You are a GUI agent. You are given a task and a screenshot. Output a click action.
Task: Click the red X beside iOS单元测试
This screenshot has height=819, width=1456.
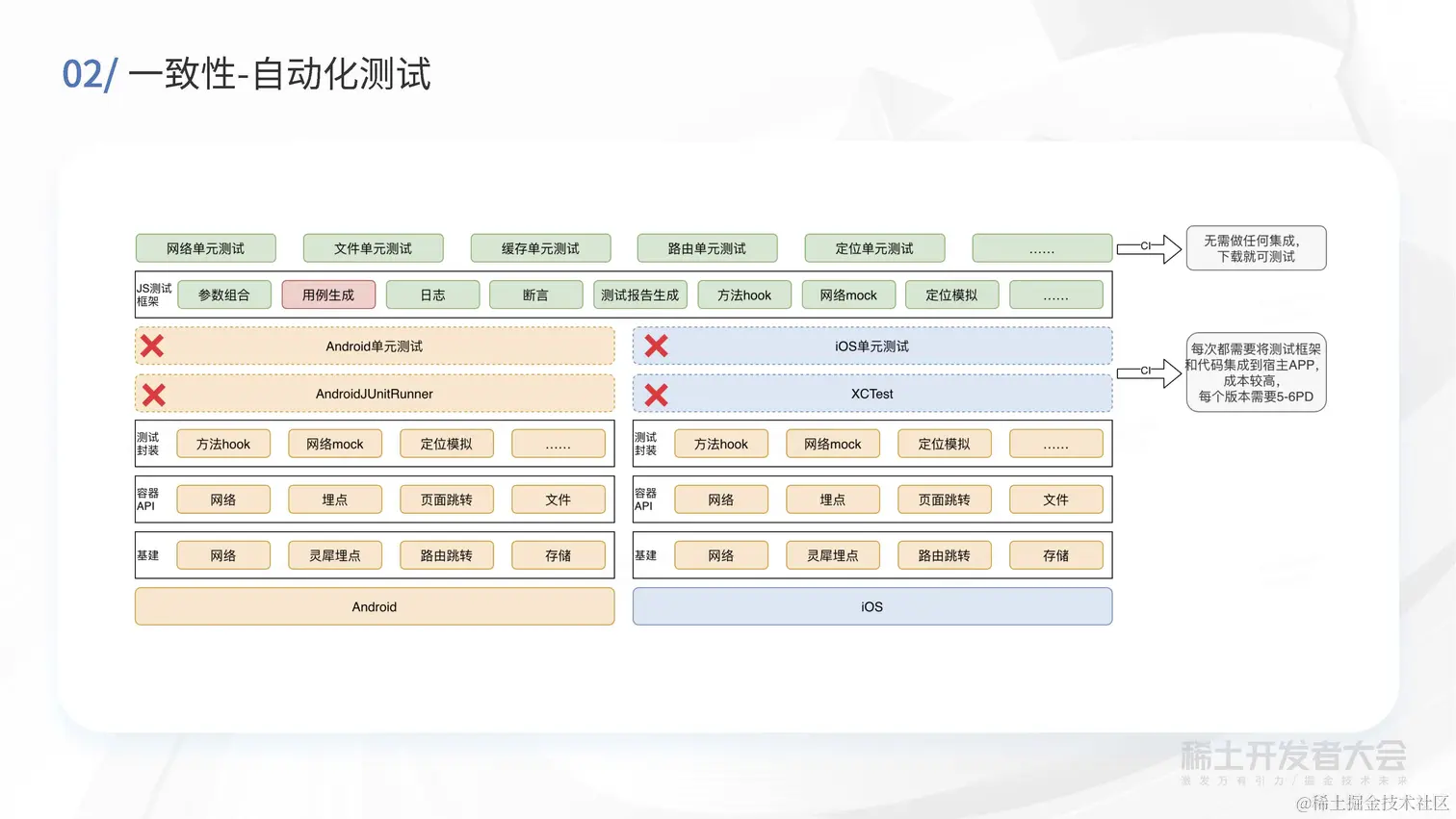(657, 346)
